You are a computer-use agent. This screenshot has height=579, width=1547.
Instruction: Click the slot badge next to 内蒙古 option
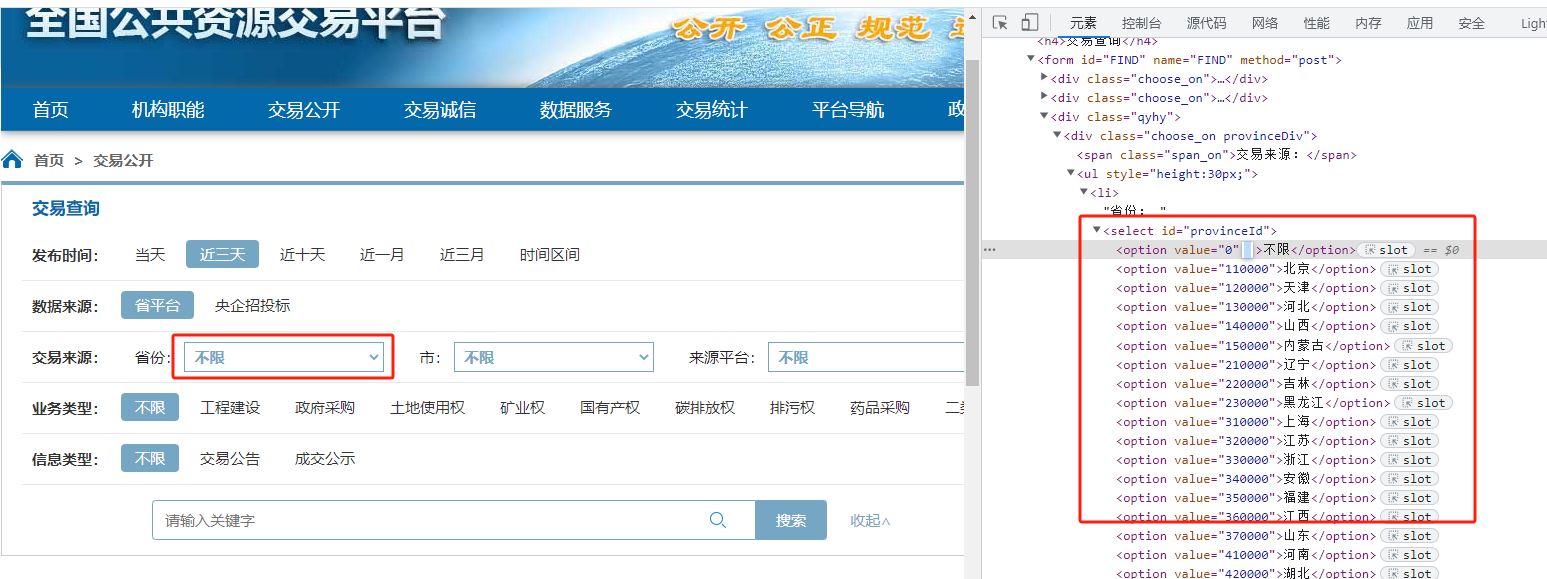[1423, 346]
